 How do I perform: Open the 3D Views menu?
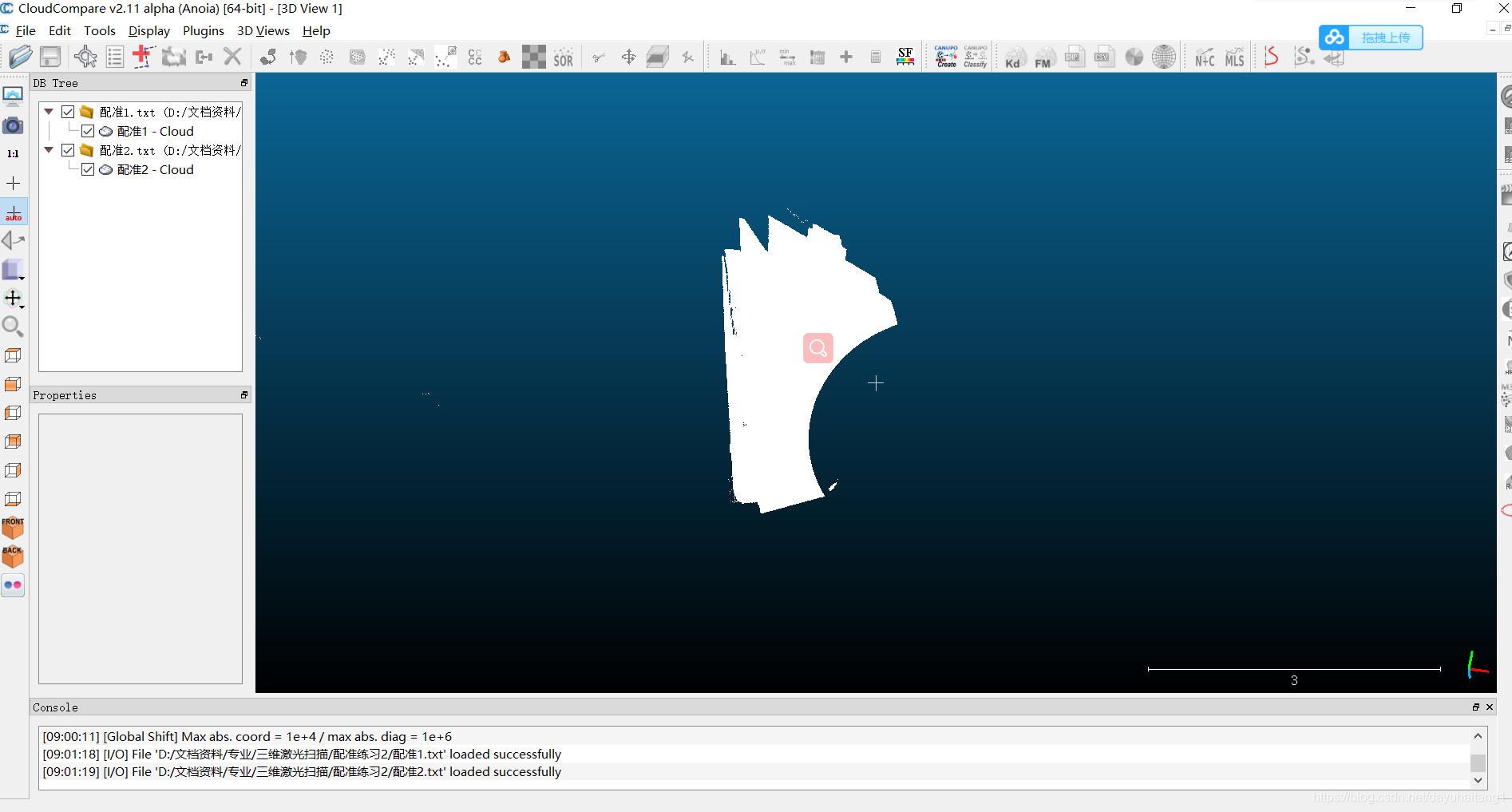[263, 30]
